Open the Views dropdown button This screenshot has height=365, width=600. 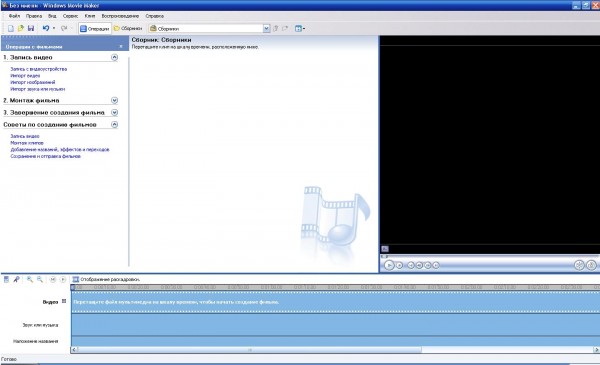(x=300, y=28)
